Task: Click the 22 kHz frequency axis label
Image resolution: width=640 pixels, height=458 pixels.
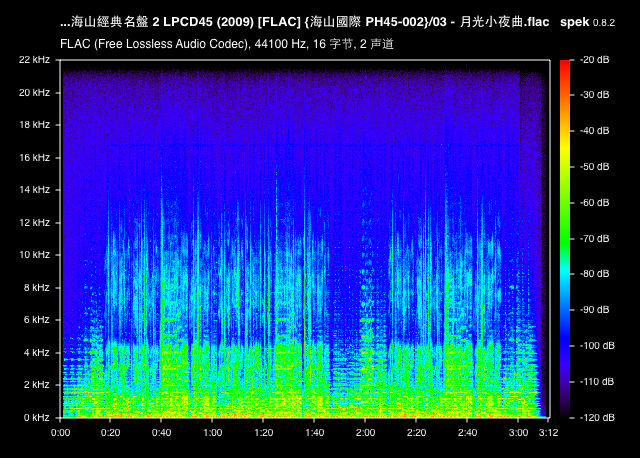Action: (x=34, y=60)
